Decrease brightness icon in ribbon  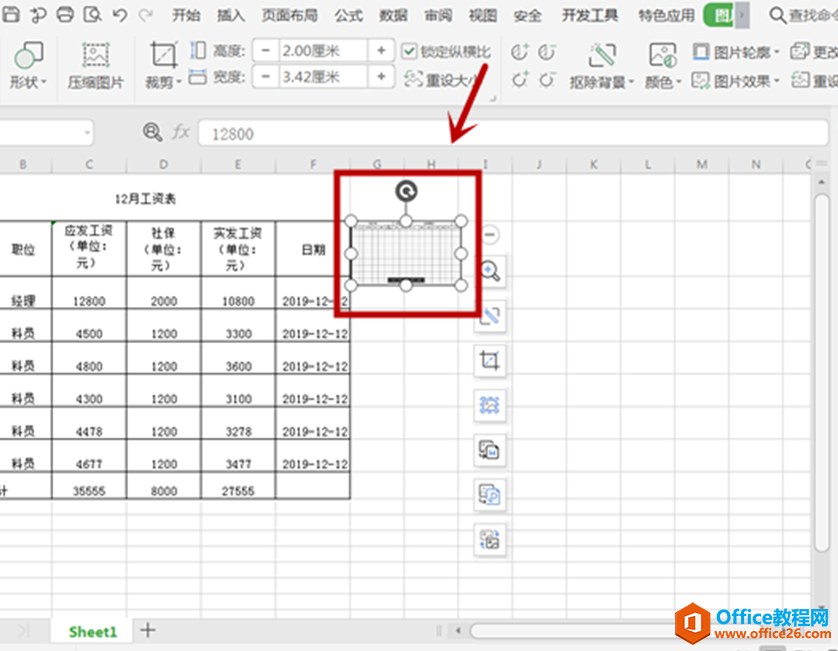(x=547, y=52)
